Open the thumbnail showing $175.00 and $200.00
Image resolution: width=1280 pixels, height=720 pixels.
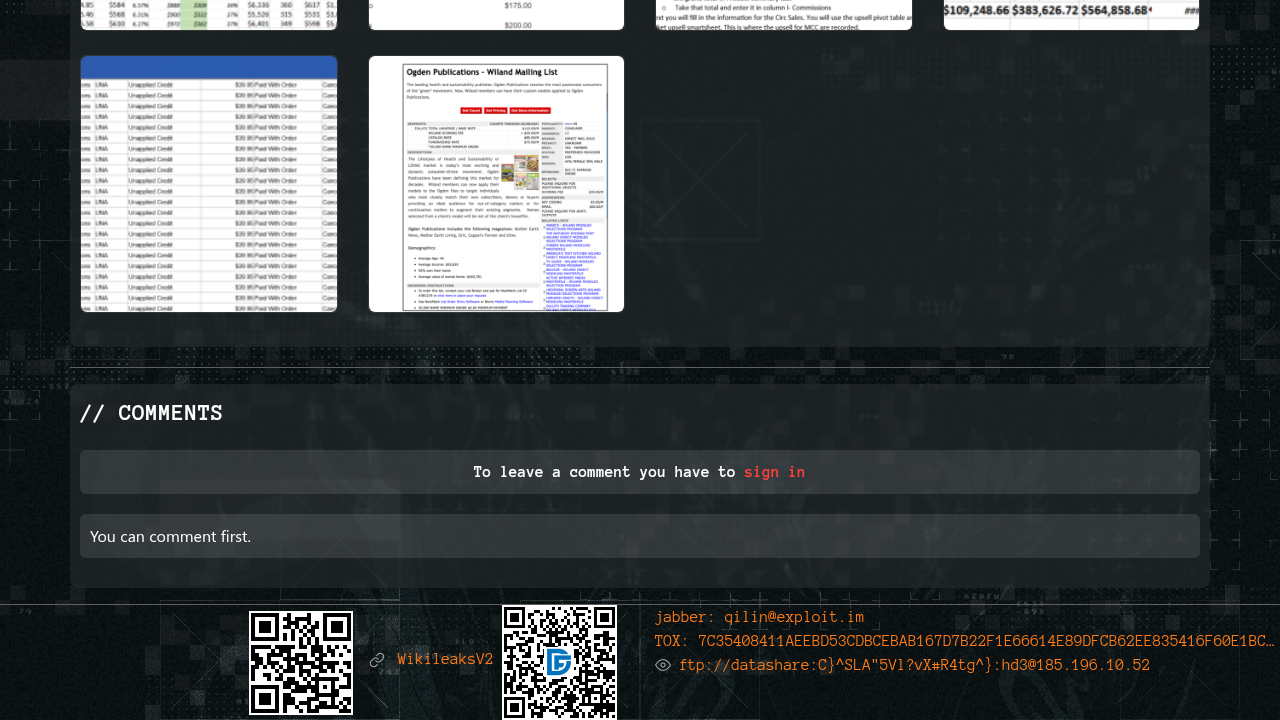(496, 15)
